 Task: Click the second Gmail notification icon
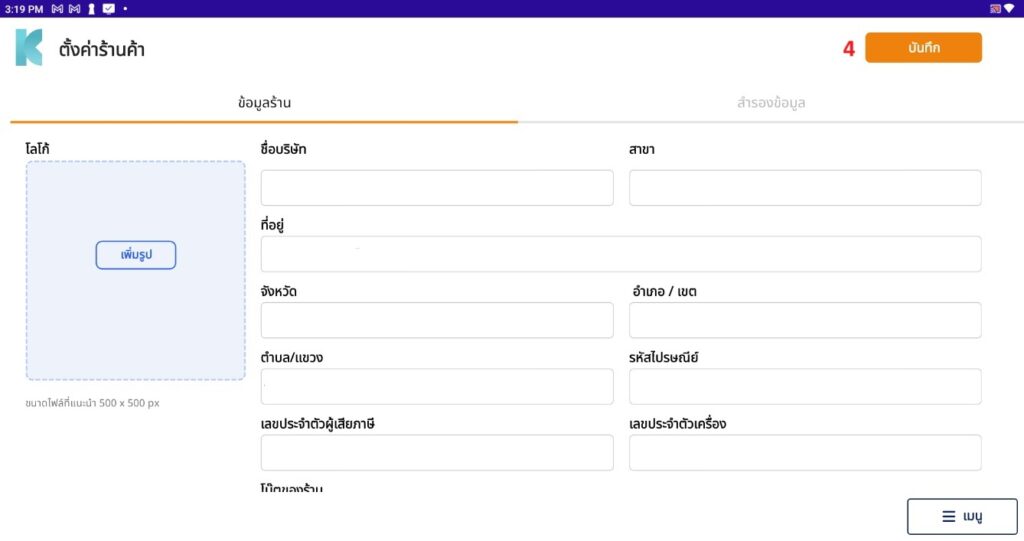tap(74, 8)
